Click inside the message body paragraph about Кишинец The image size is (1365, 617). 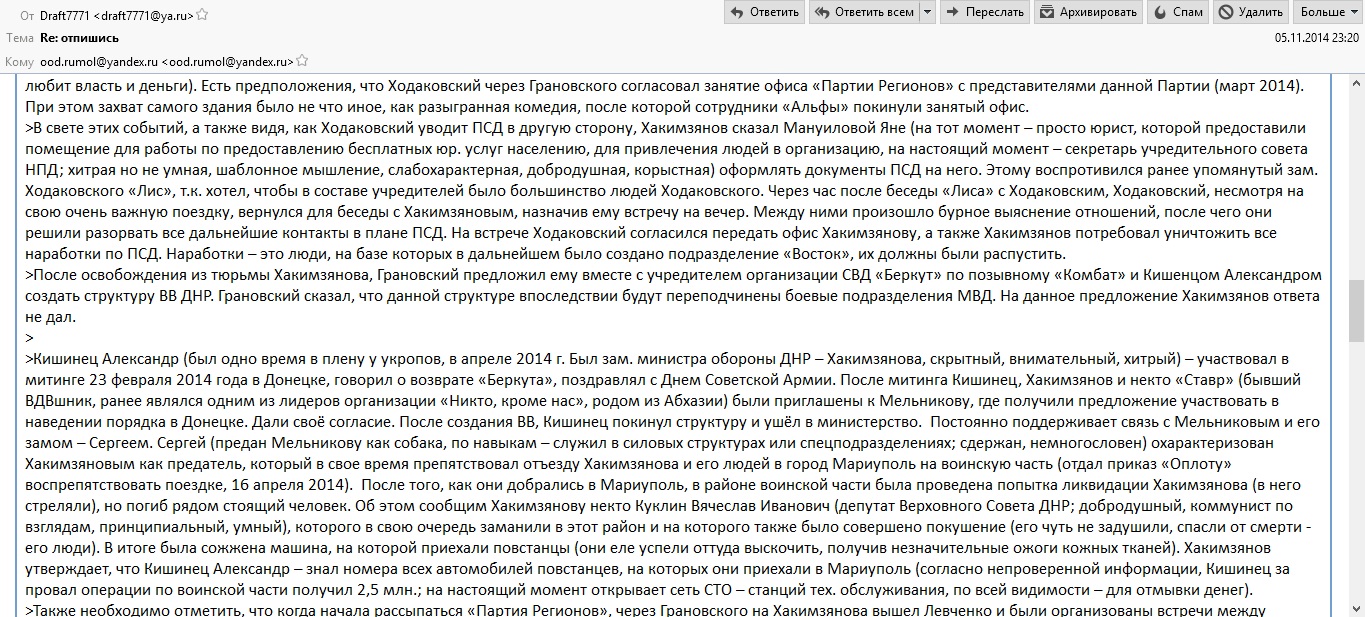pos(675,473)
